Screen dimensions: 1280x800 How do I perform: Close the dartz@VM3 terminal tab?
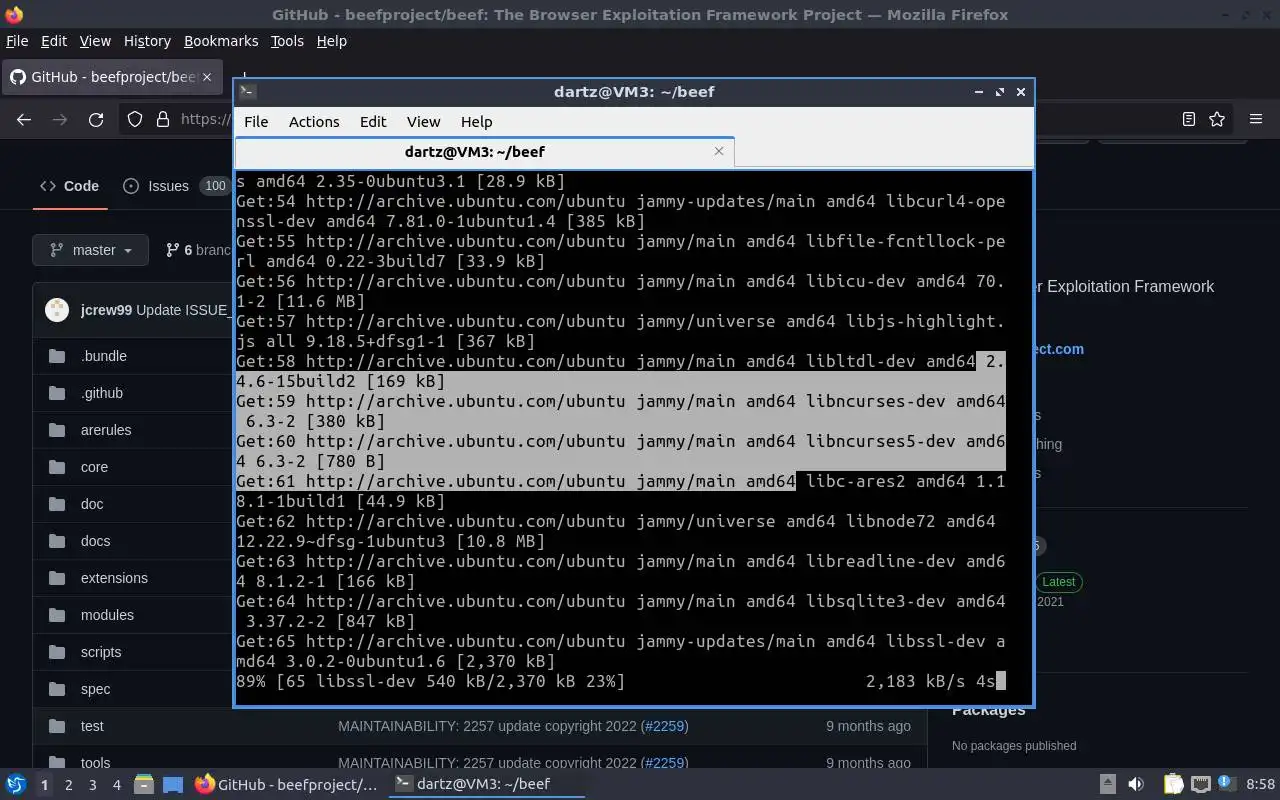point(718,151)
